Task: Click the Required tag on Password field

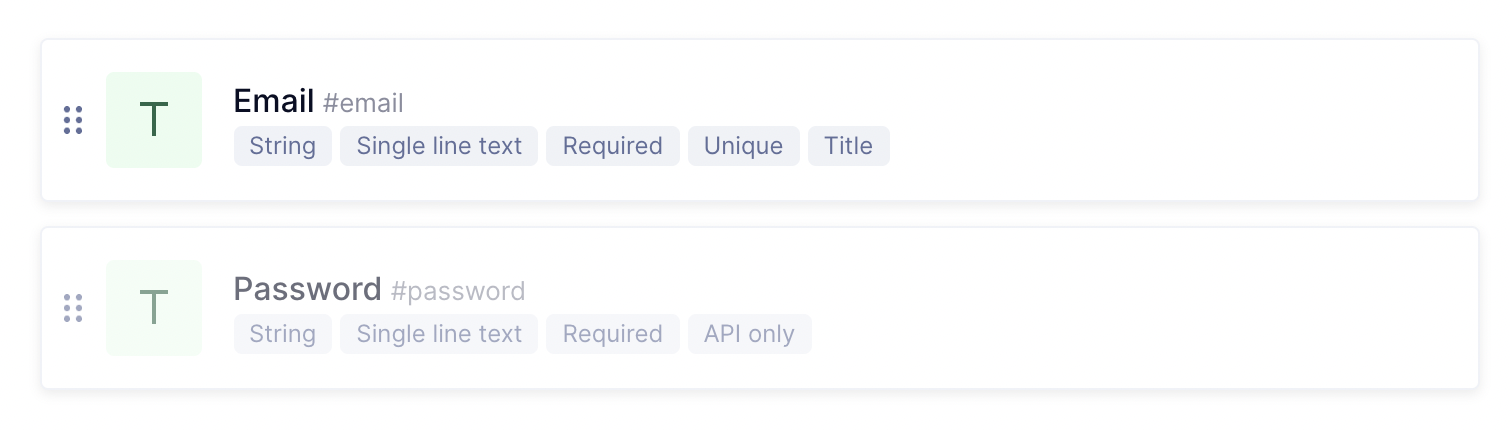Action: tap(613, 334)
